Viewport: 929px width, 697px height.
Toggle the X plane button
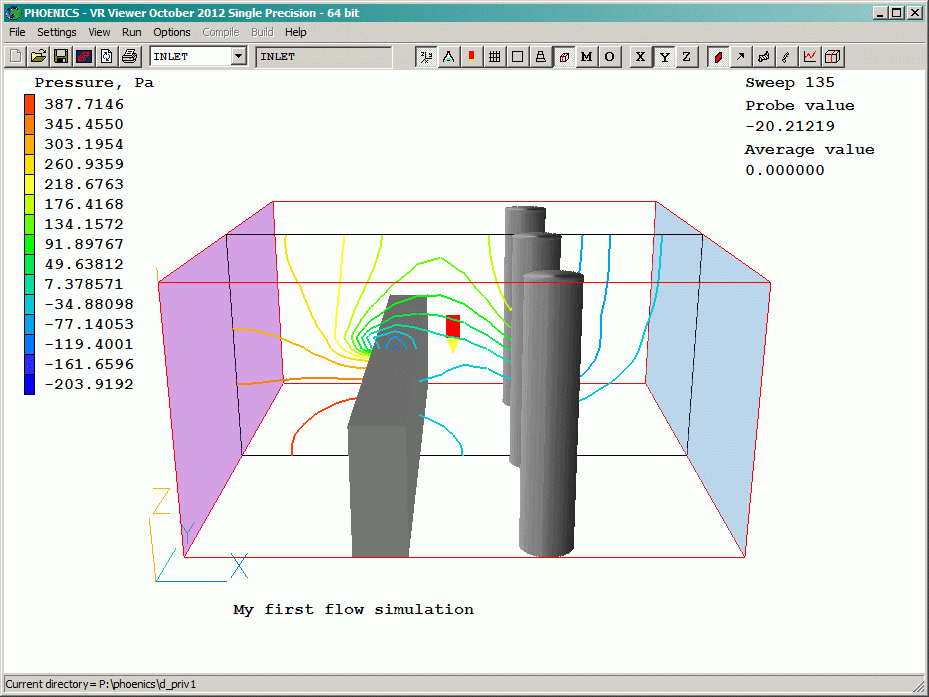[640, 57]
